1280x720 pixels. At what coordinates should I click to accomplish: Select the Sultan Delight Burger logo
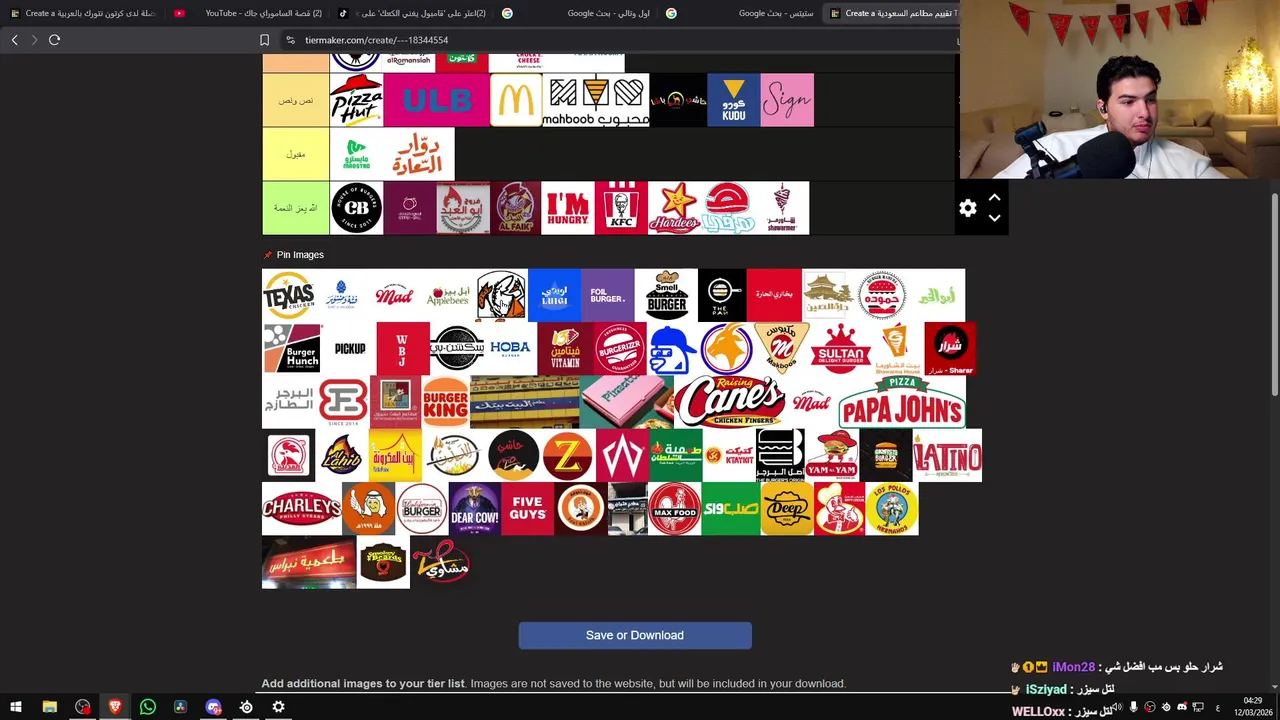pyautogui.click(x=840, y=348)
